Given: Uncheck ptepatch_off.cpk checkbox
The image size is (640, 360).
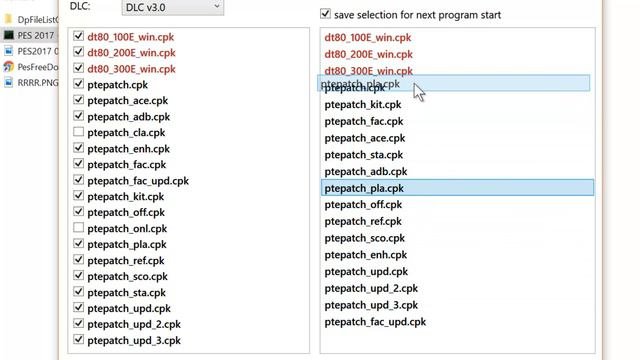Looking at the screenshot, I should pyautogui.click(x=78, y=211).
